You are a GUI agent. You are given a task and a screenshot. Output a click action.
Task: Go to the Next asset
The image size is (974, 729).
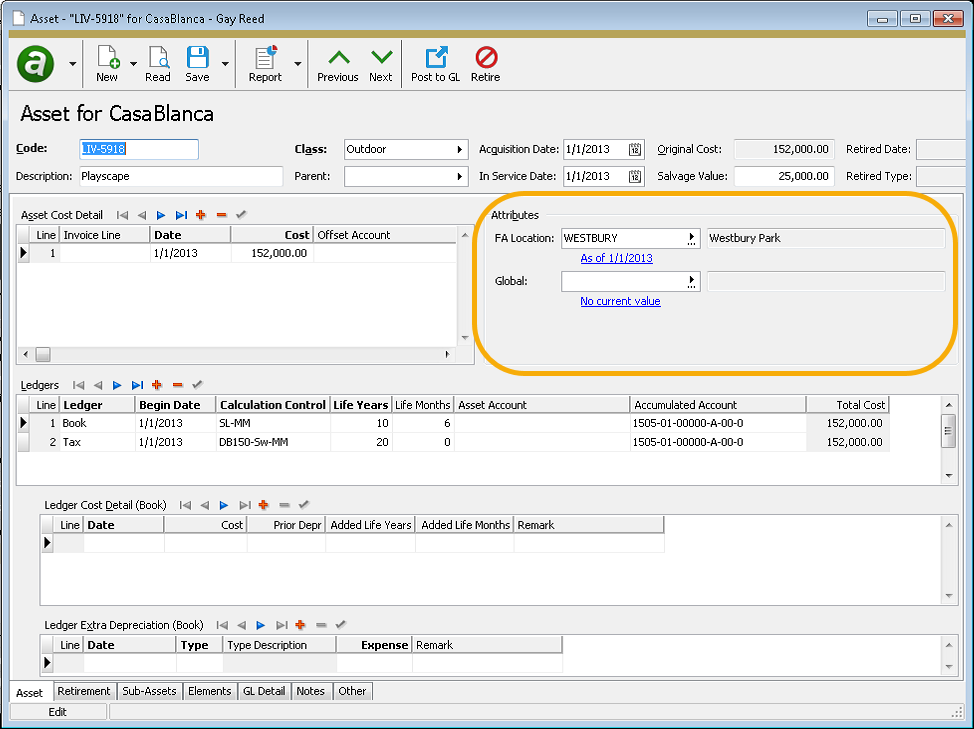pos(381,60)
